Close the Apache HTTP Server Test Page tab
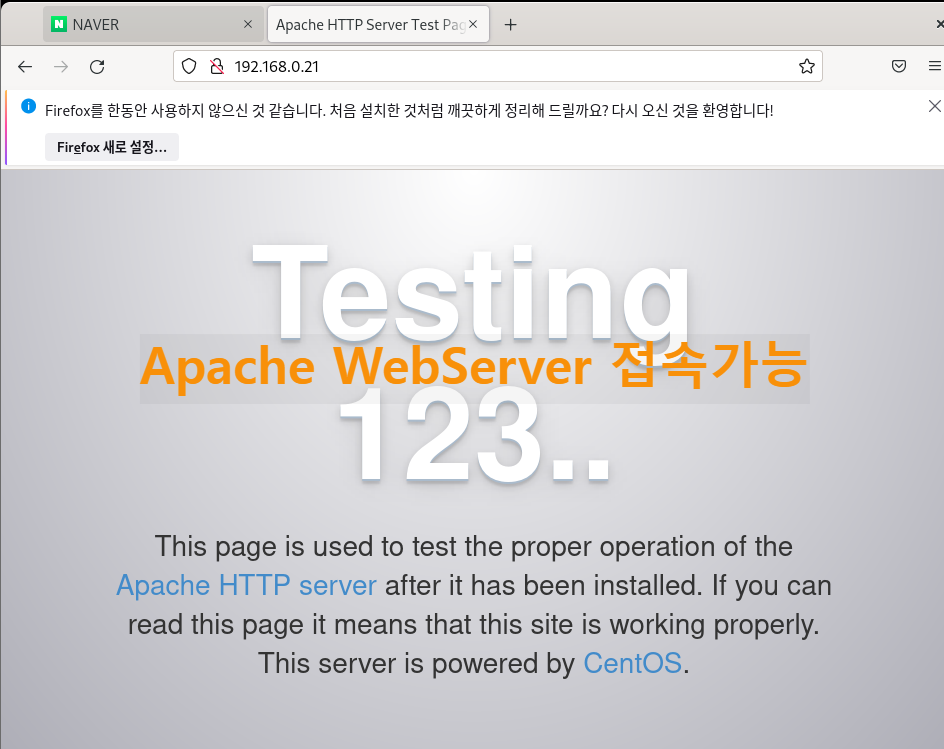This screenshot has width=944, height=749. pos(473,24)
